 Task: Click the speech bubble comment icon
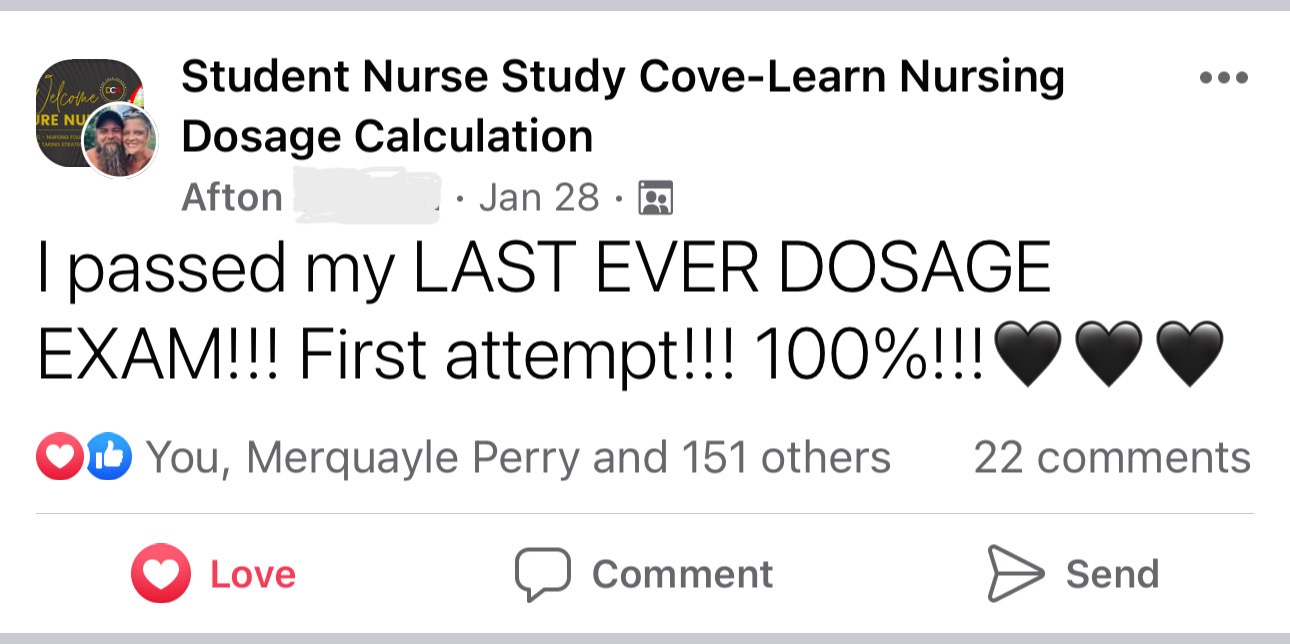point(542,574)
